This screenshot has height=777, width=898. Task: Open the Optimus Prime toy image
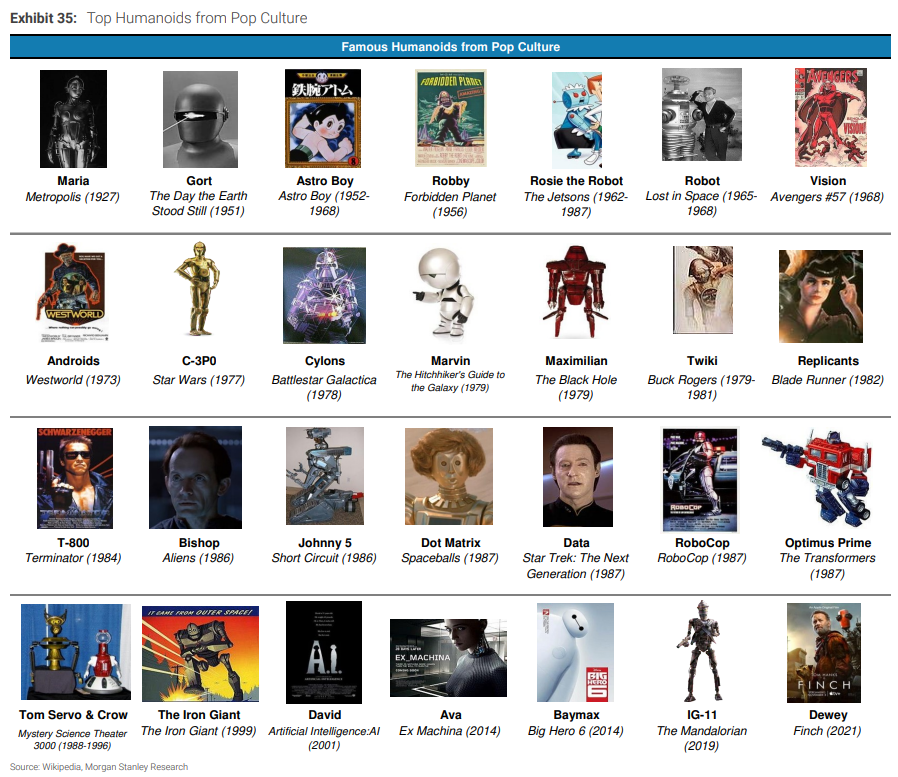click(818, 478)
